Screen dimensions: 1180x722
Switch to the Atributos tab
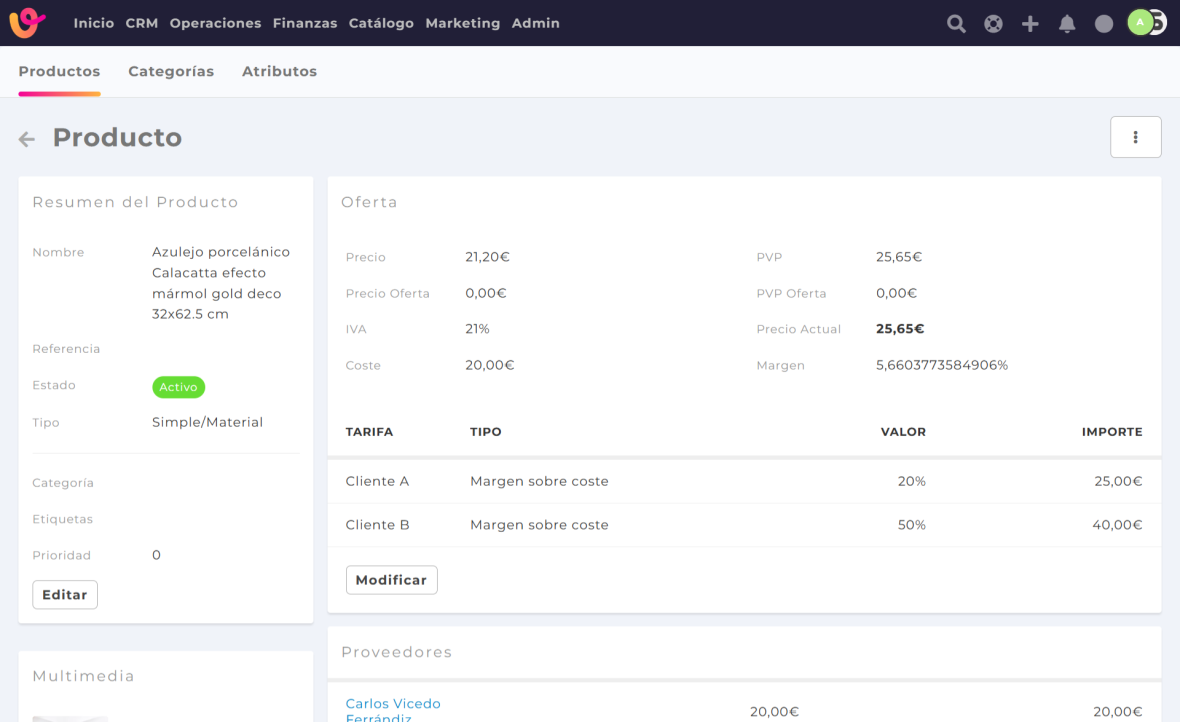[x=279, y=71]
